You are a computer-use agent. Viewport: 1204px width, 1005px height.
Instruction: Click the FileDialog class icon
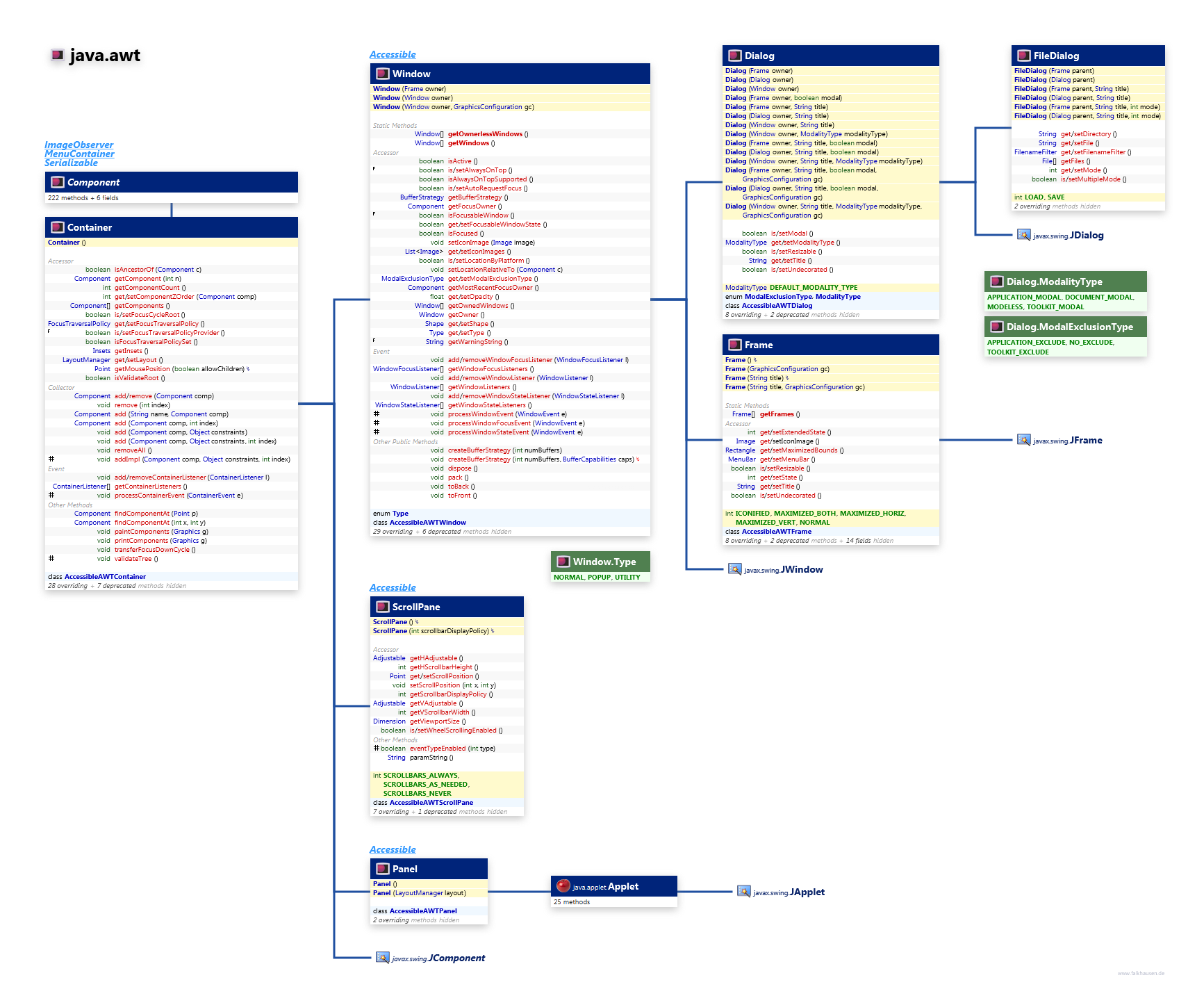1023,56
